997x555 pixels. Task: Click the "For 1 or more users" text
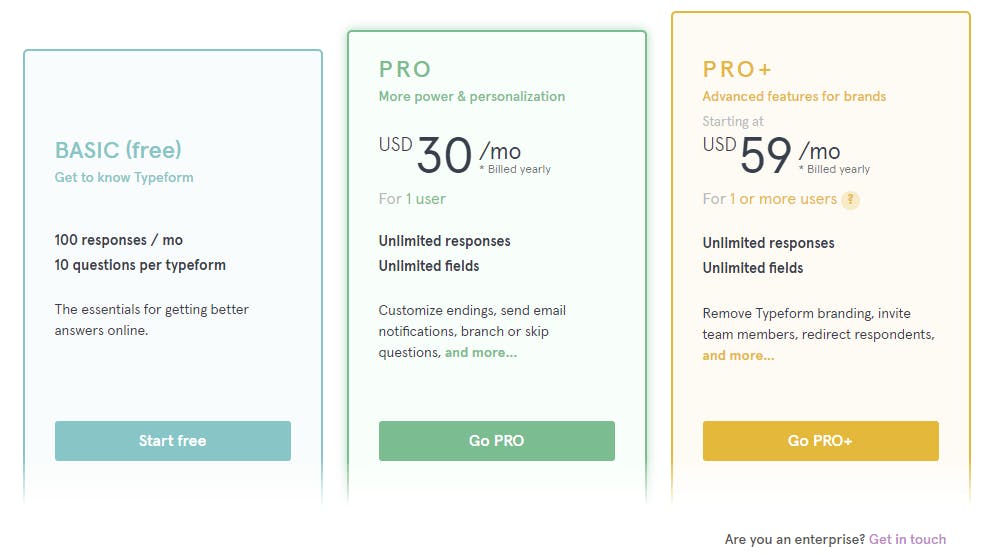[x=769, y=199]
